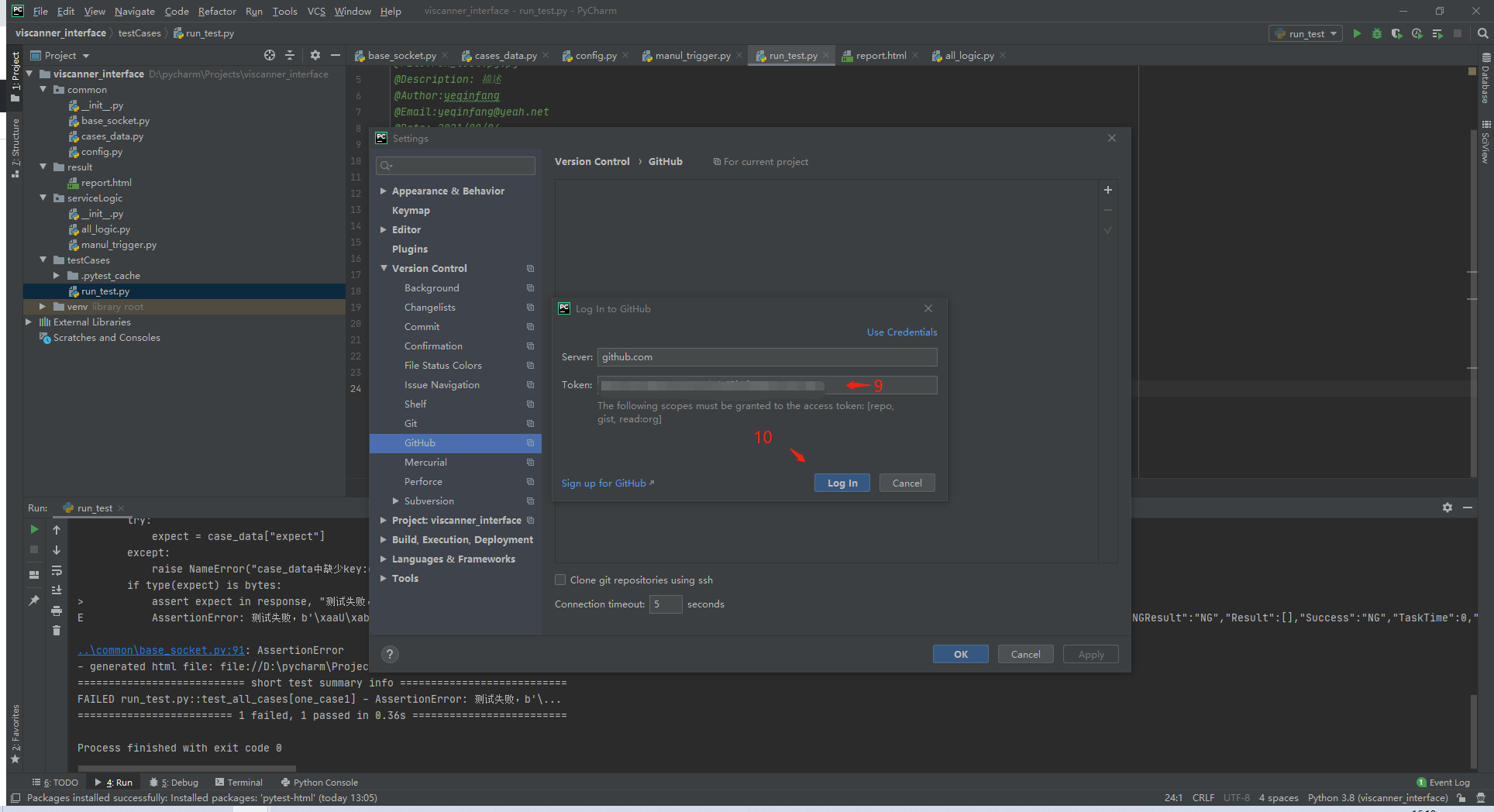Switch to report.html editor tab
Viewport: 1494px width, 812px height.
point(881,55)
